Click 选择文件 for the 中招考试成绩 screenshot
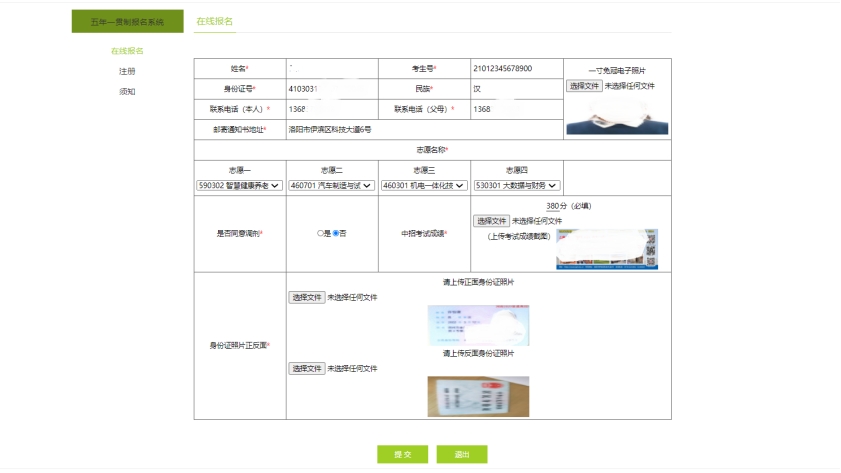The height and width of the screenshot is (473, 841). click(491, 221)
